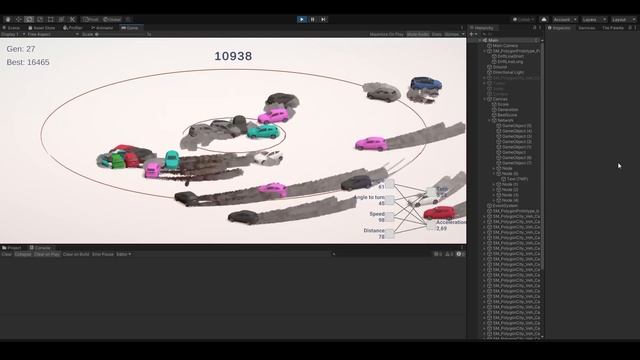Select the Move tool in the toolbar
Viewport: 640px width, 360px height.
pyautogui.click(x=18, y=19)
